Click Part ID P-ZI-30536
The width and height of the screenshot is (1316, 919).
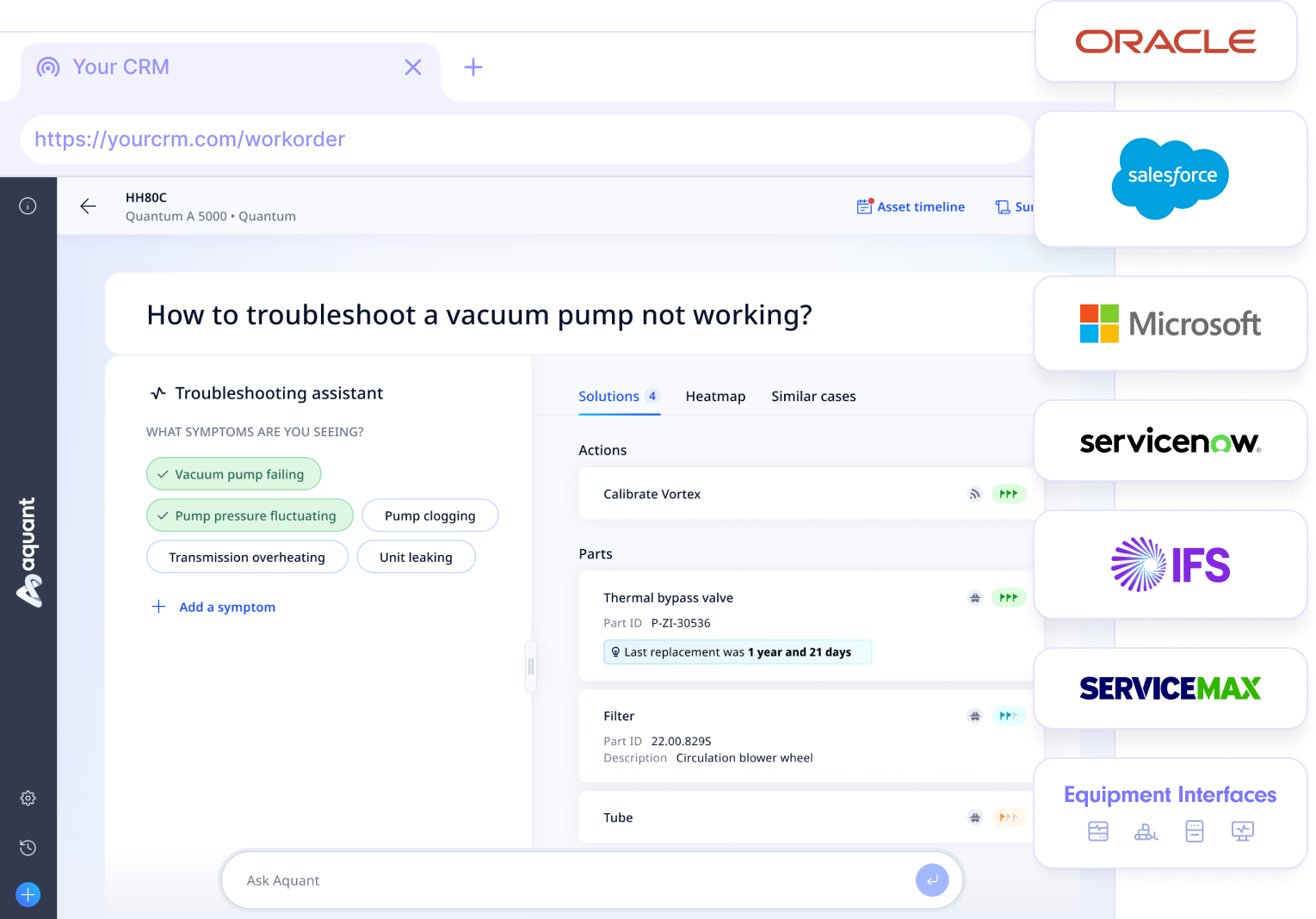[x=657, y=623]
